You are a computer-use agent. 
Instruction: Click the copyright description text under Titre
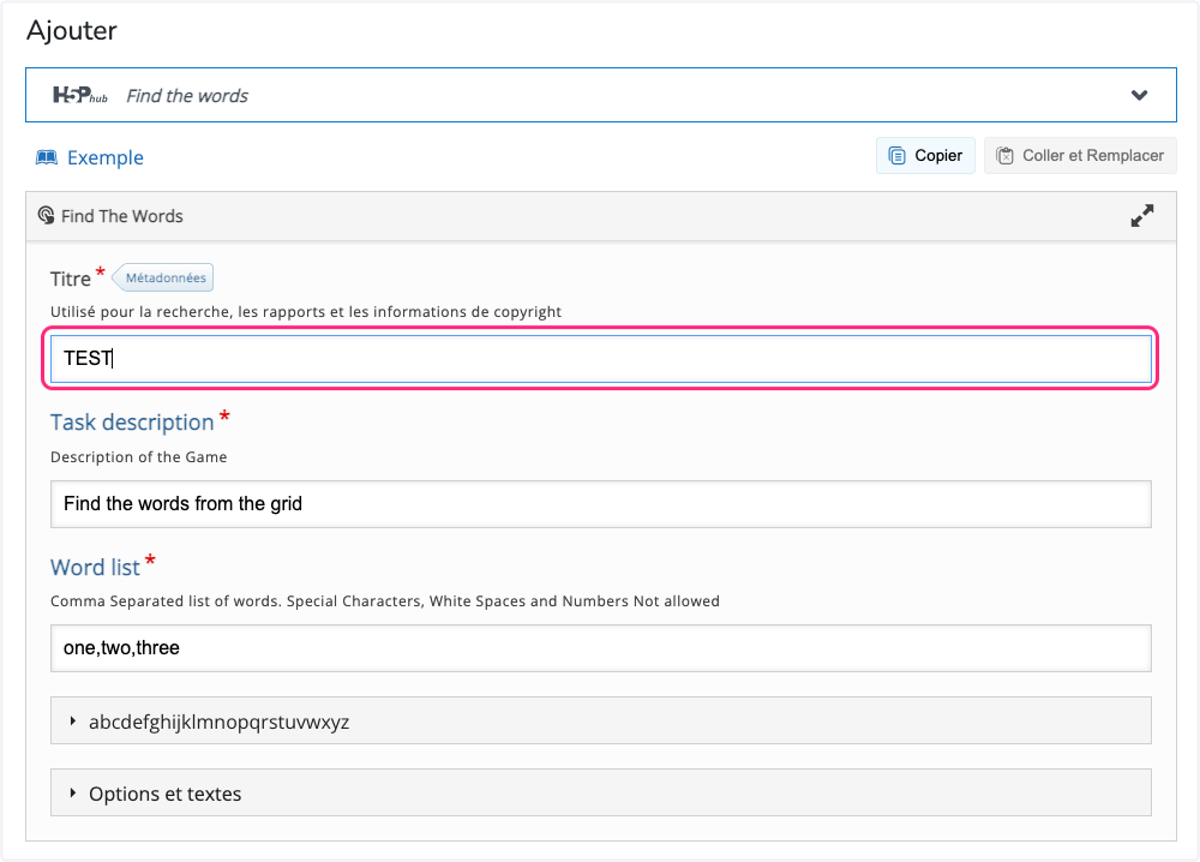tap(306, 312)
